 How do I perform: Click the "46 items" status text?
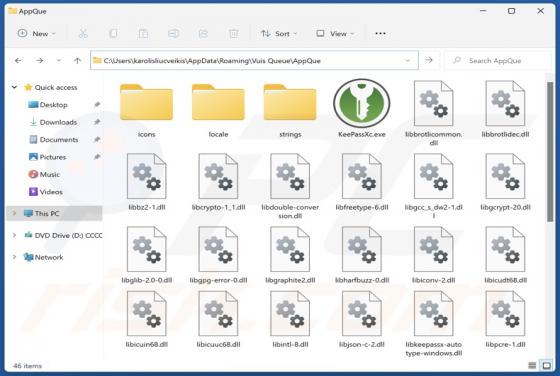click(x=27, y=366)
